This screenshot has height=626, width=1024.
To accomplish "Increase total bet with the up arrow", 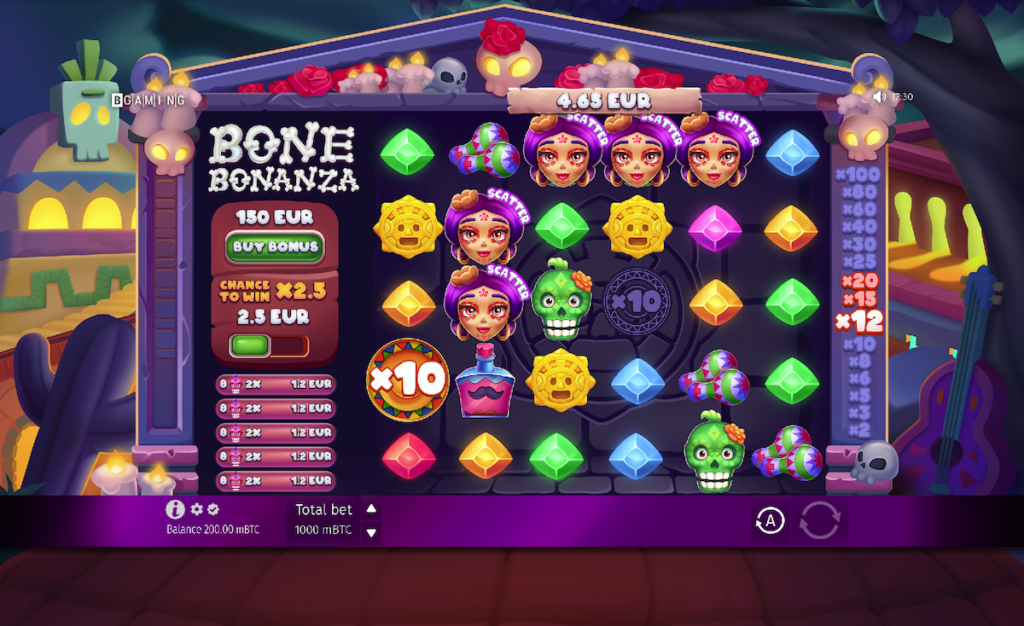I will [x=372, y=509].
